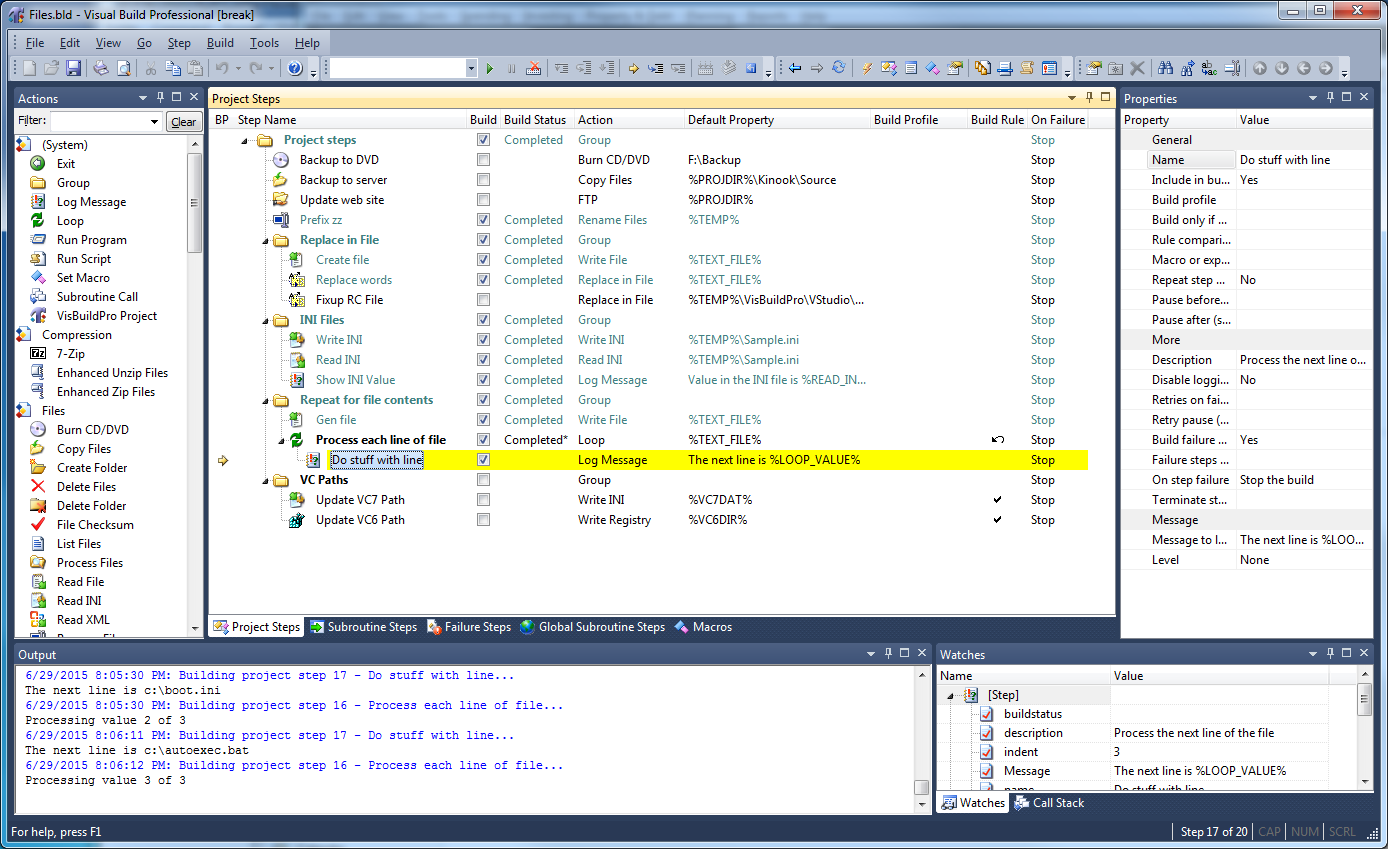
Task: Select the Loop action icon
Action: [38, 220]
